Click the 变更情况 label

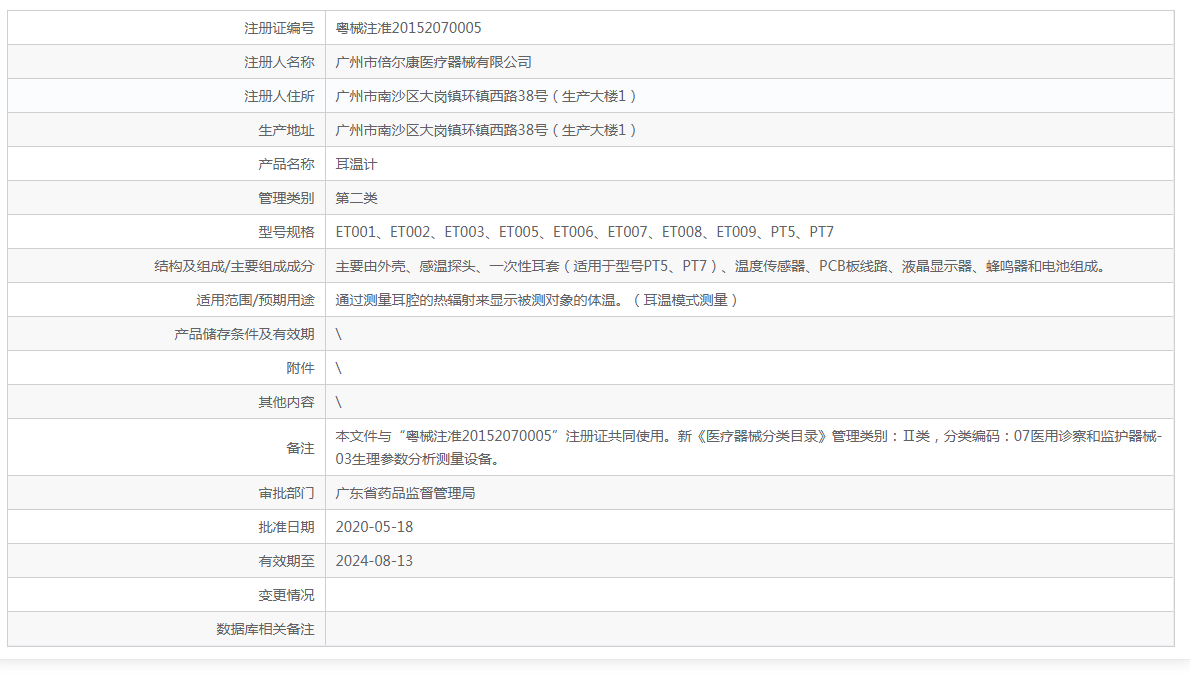click(x=285, y=595)
